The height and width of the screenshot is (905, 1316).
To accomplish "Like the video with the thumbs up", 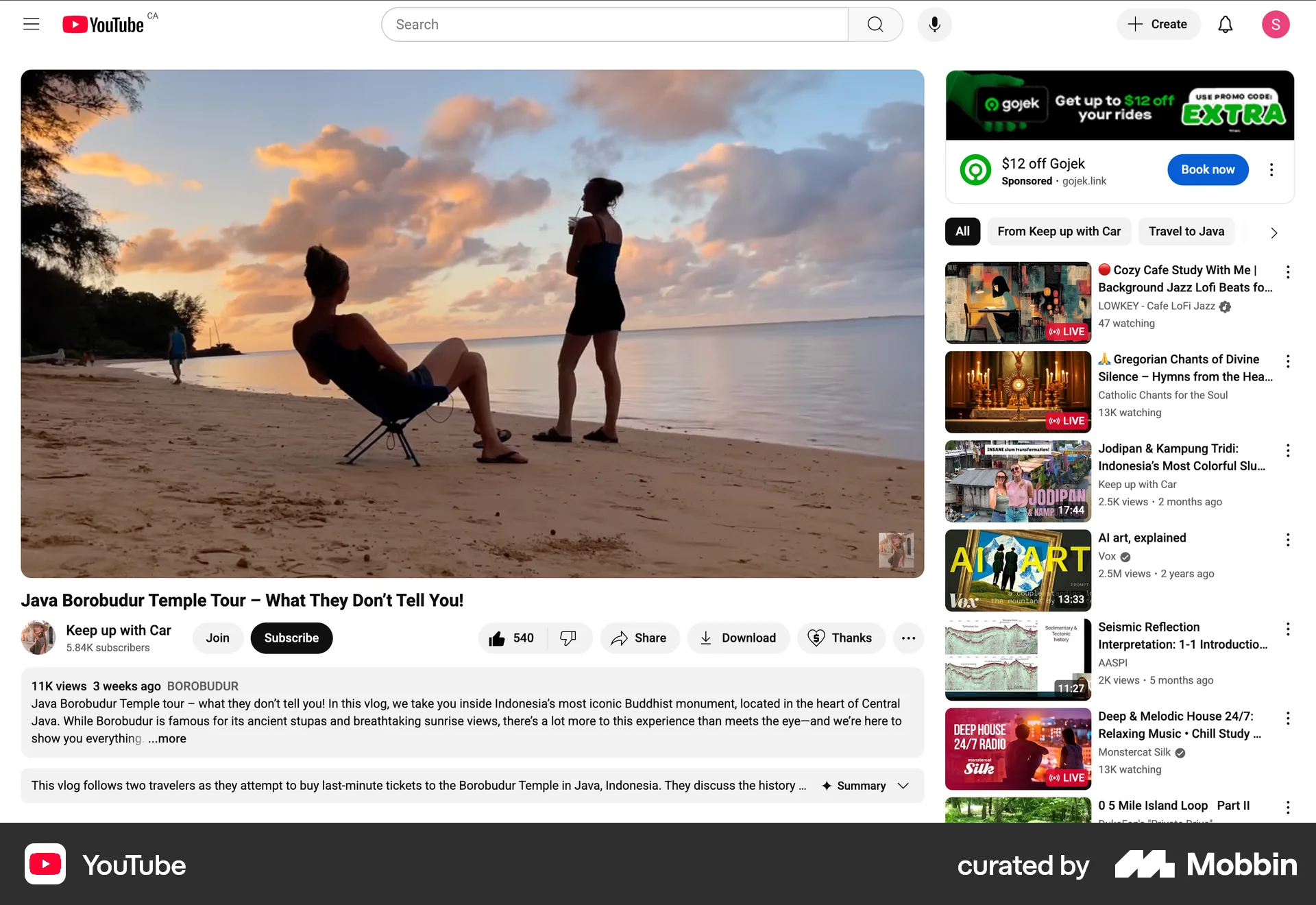I will point(511,638).
